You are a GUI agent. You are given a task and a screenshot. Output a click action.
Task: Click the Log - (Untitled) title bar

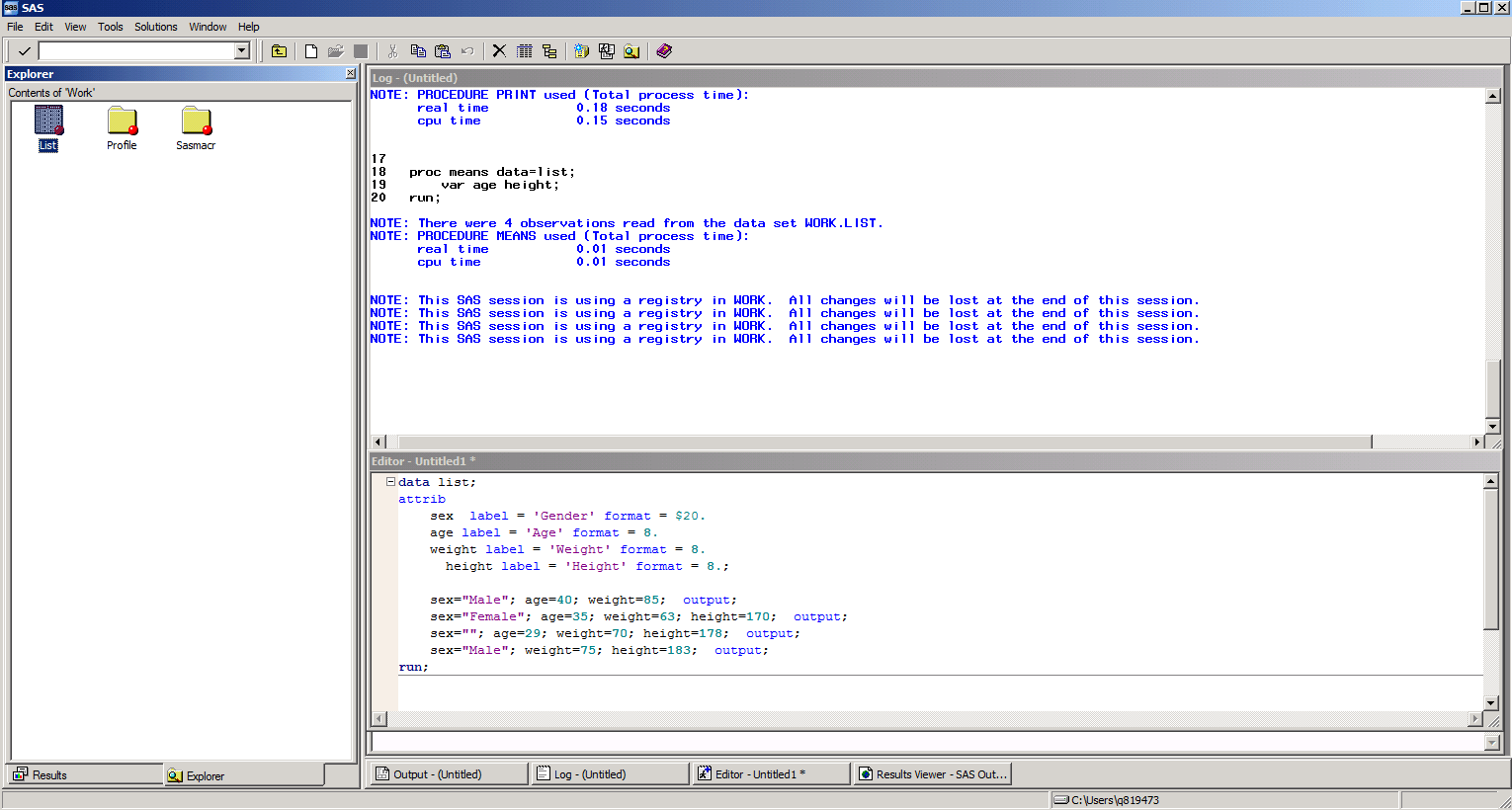(935, 78)
